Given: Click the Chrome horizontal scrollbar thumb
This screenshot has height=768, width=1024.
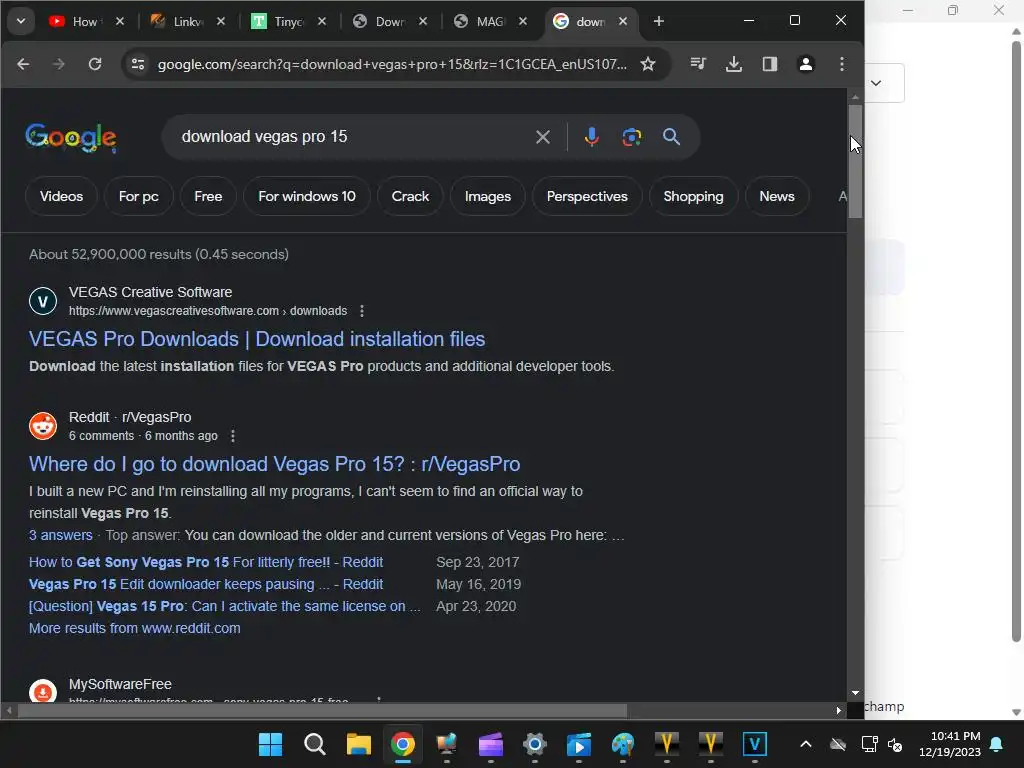Looking at the screenshot, I should point(322,710).
